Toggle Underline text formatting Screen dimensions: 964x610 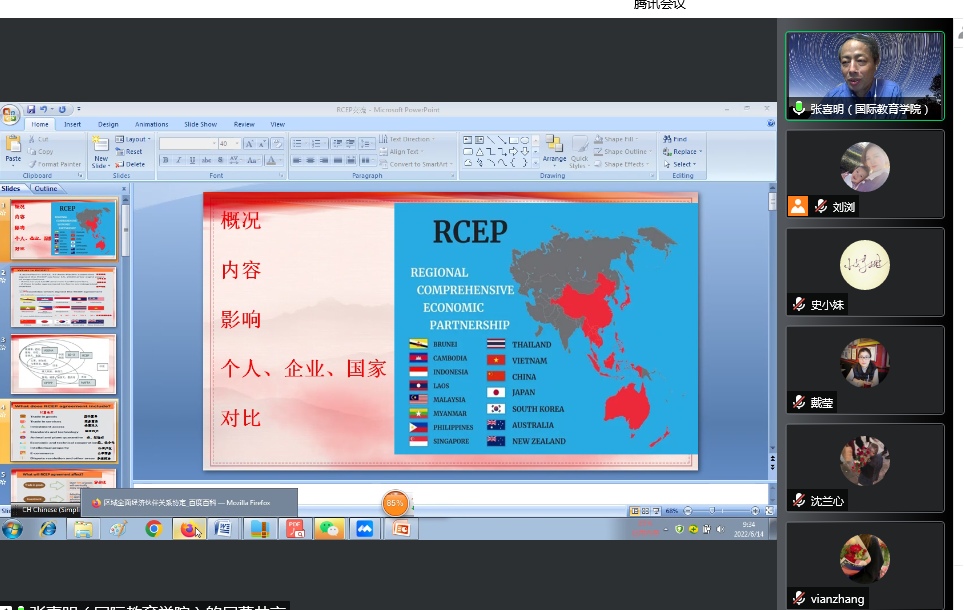tap(192, 160)
